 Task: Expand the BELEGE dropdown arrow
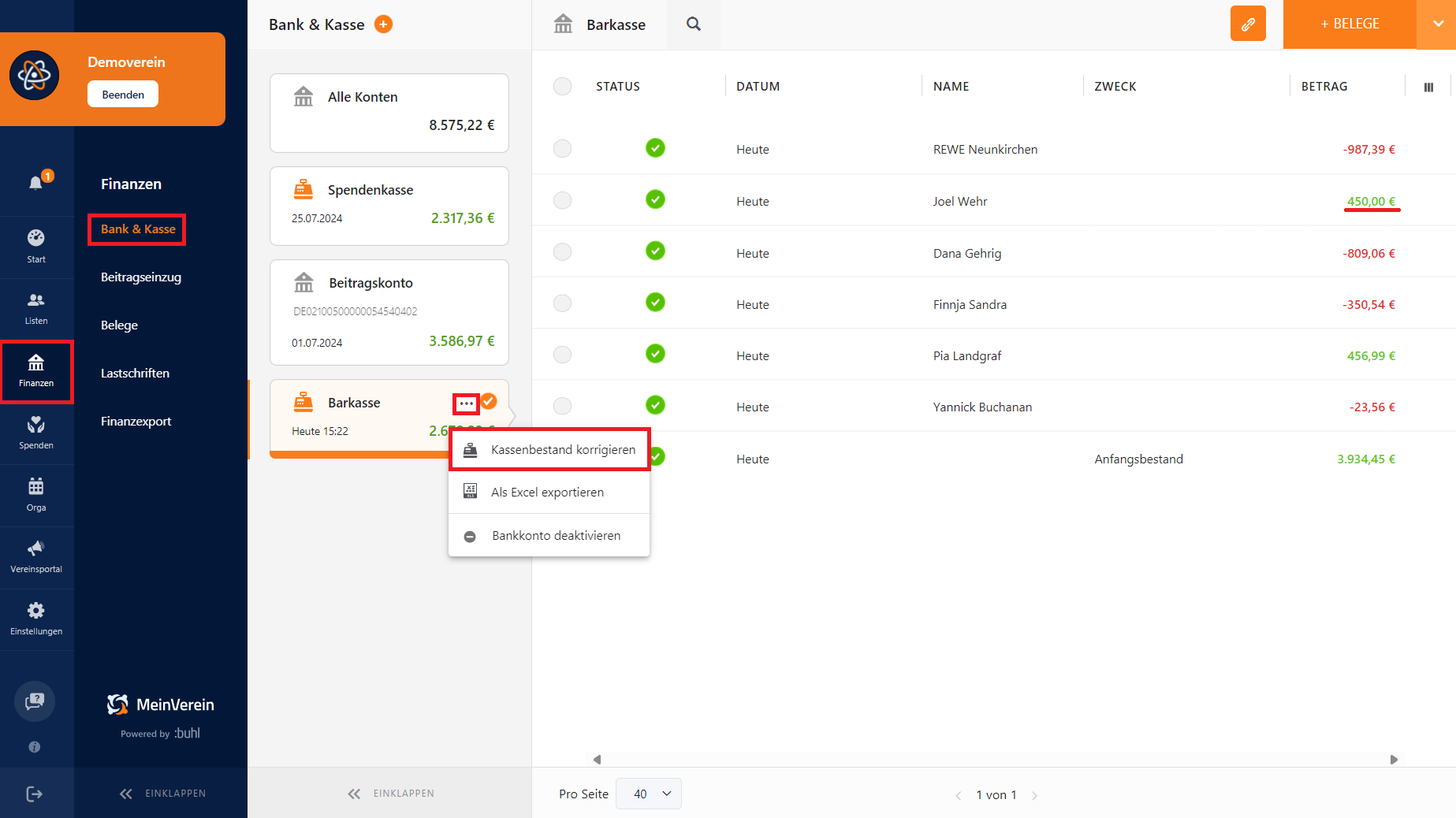(1437, 24)
